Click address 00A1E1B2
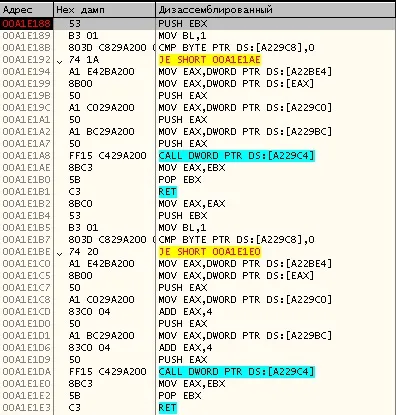The width and height of the screenshot is (396, 415). (x=26, y=204)
